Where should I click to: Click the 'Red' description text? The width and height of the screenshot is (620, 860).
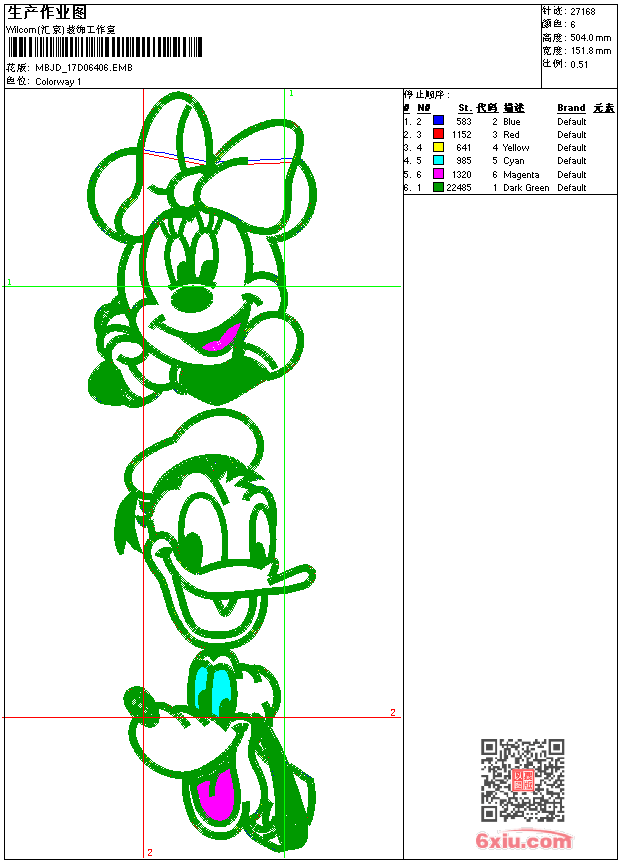tap(511, 134)
